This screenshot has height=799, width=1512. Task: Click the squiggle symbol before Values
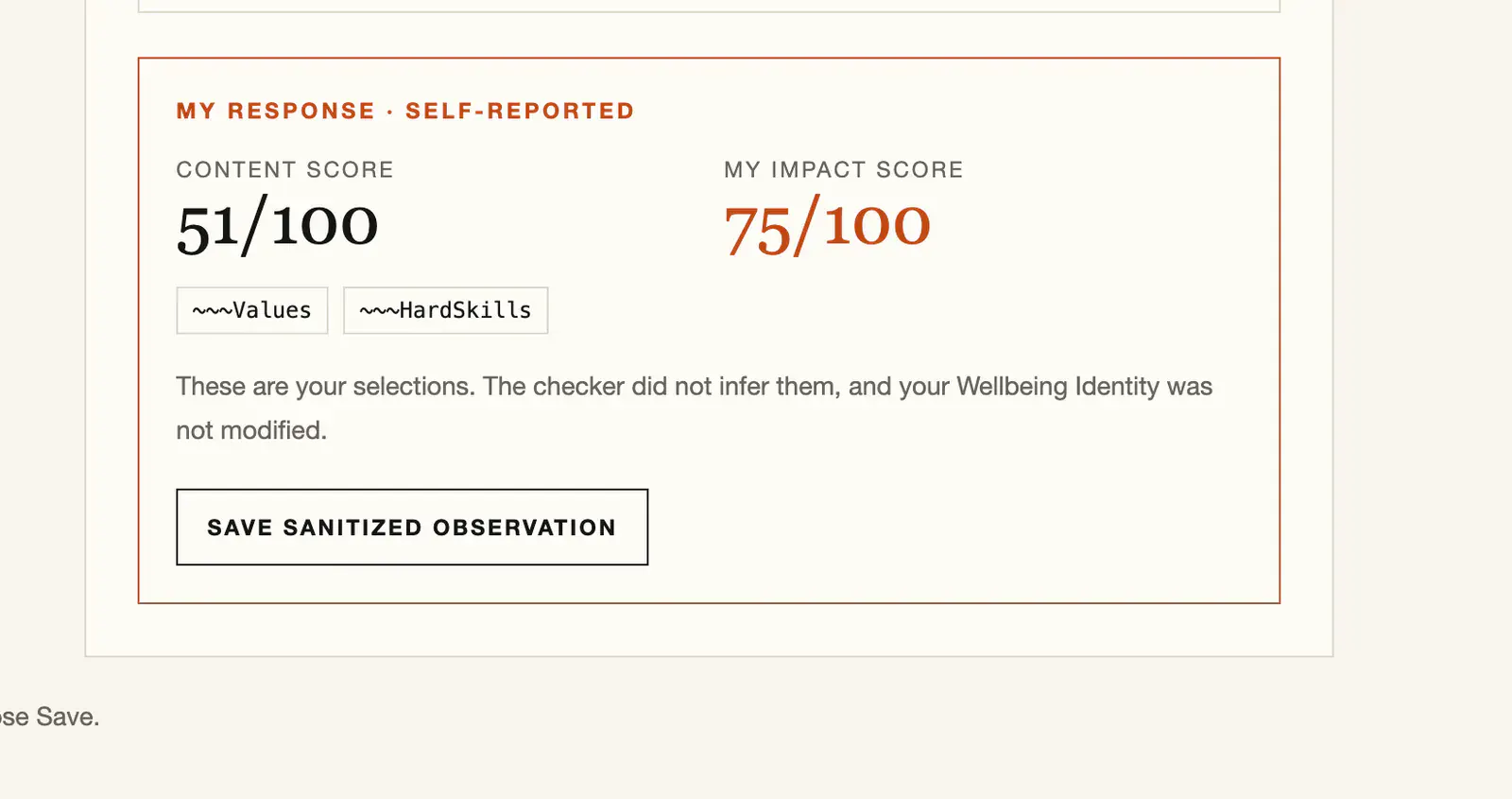coord(212,310)
